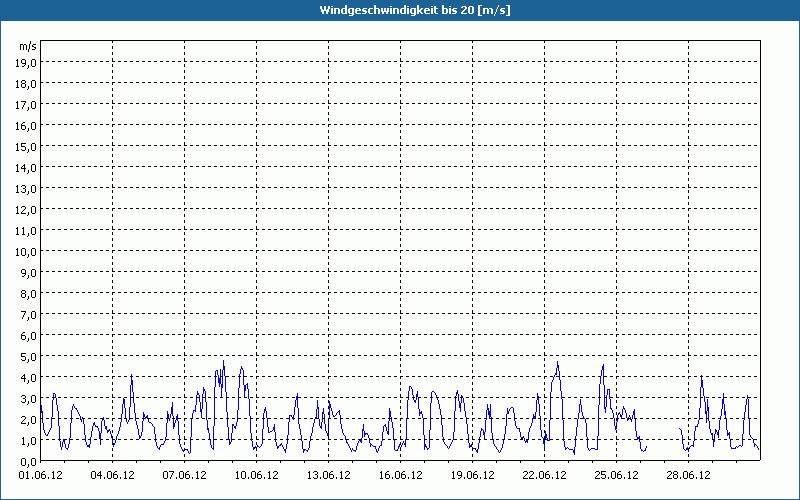
Task: Click the 01.06.12 date label
Action: tap(41, 476)
